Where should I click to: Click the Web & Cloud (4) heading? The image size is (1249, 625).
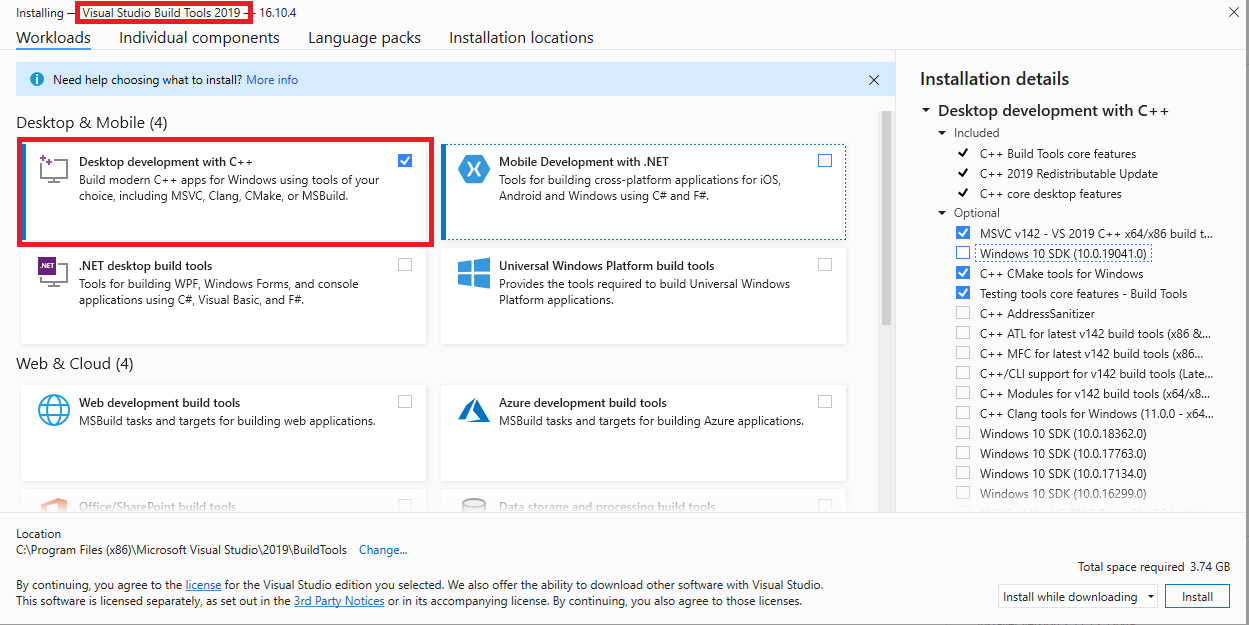point(75,364)
